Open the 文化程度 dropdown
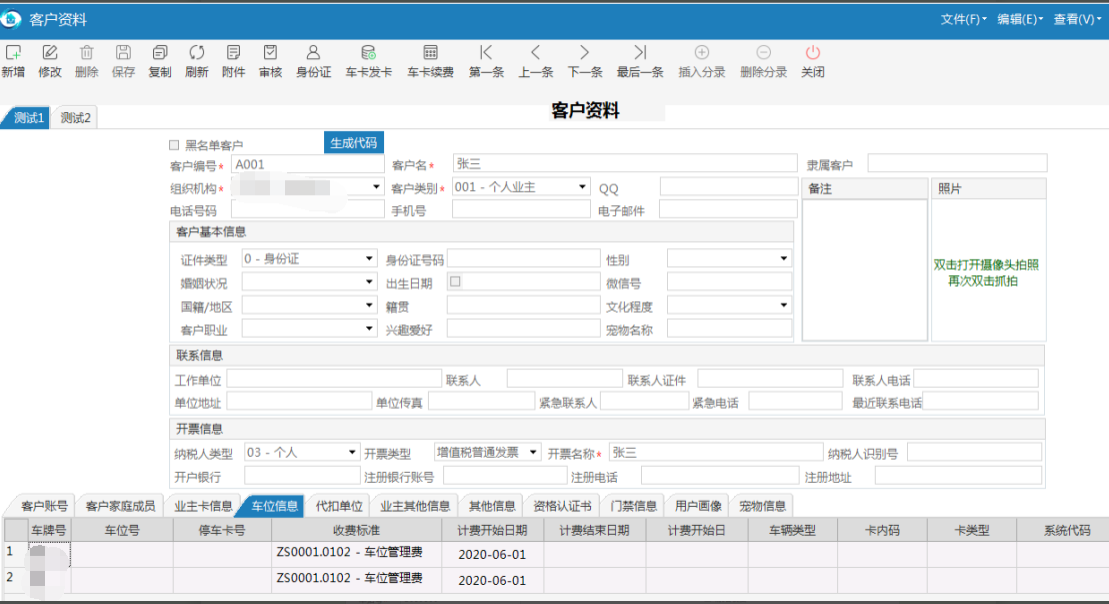This screenshot has width=1109, height=604. pos(783,306)
